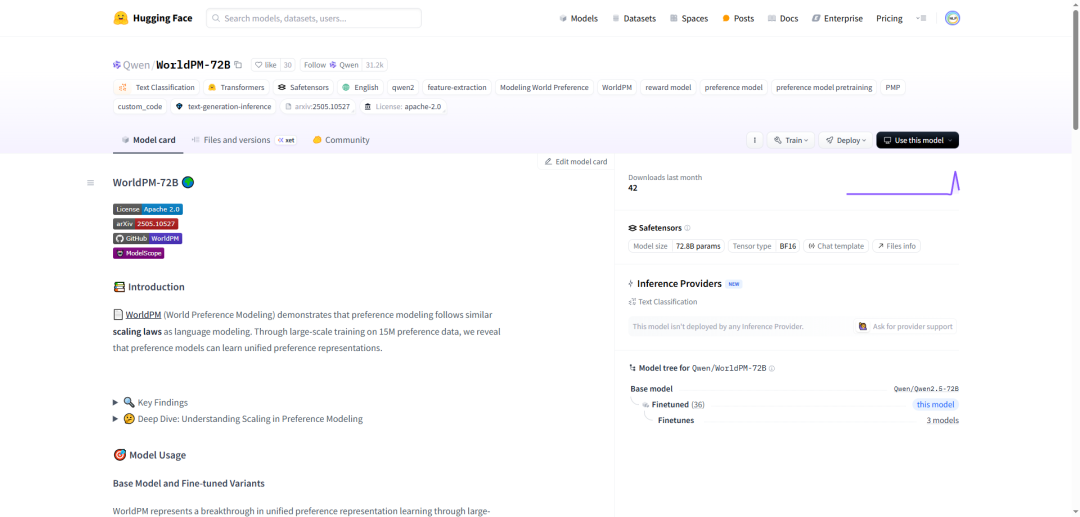
Task: Click the Model tree info icon
Action: coord(771,368)
